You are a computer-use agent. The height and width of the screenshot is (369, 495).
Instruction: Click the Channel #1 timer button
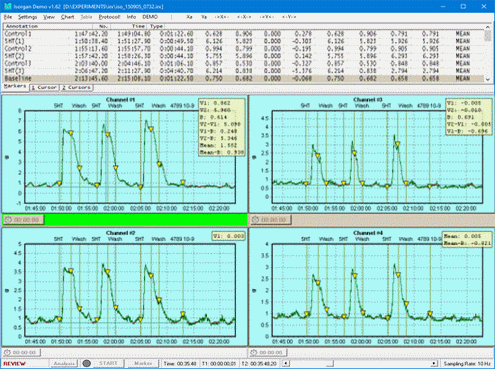click(23, 220)
